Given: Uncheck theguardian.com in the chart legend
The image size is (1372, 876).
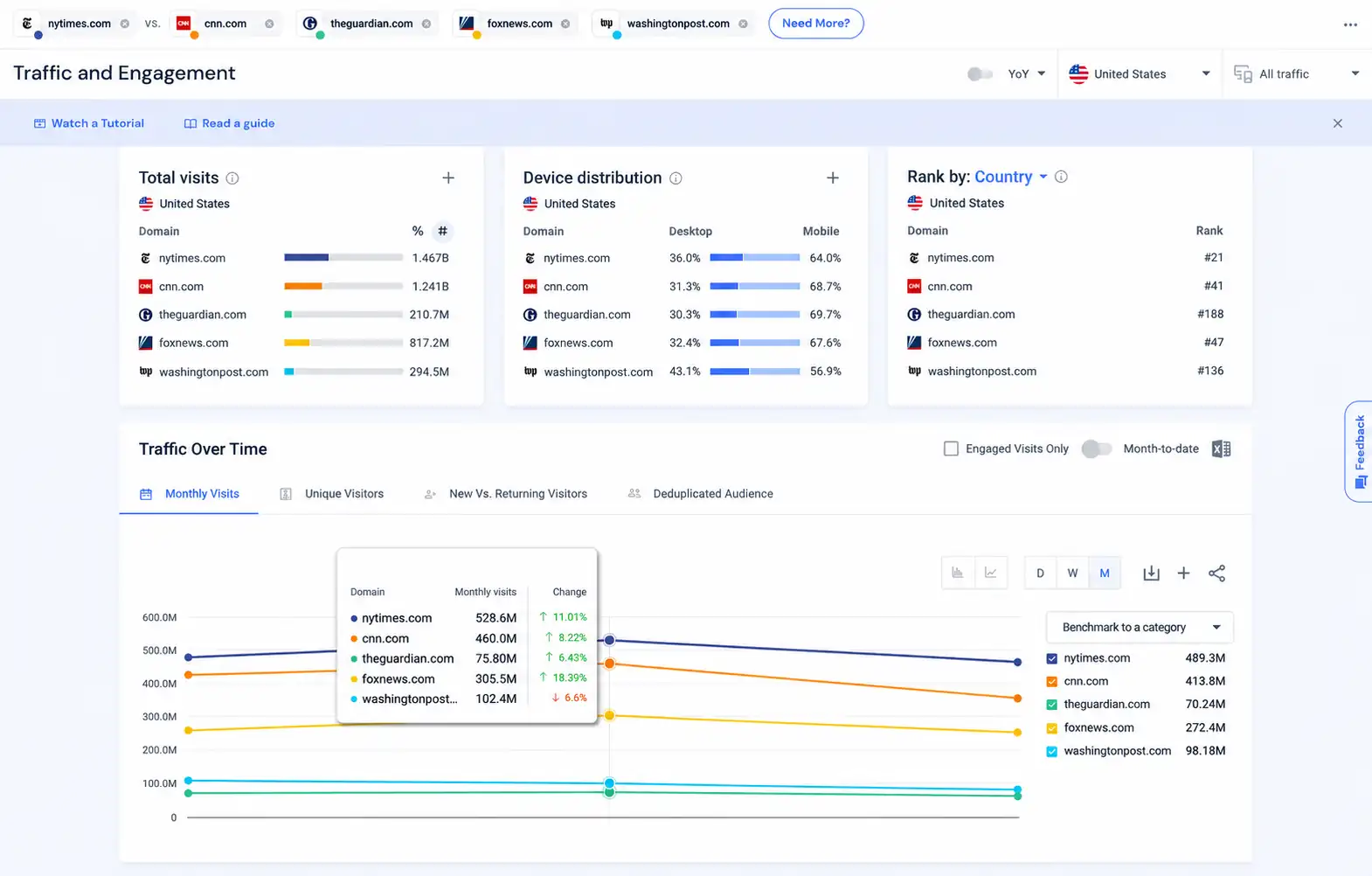Looking at the screenshot, I should 1051,705.
